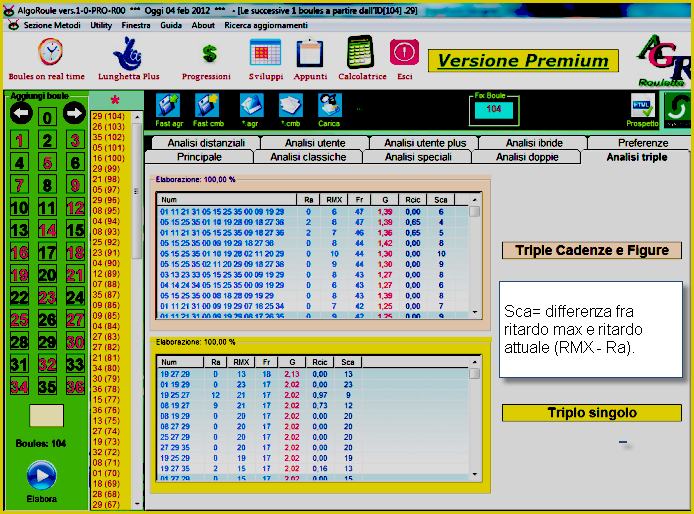This screenshot has height=514, width=694.
Task: Add number 17 to boules
Action: (x=47, y=252)
